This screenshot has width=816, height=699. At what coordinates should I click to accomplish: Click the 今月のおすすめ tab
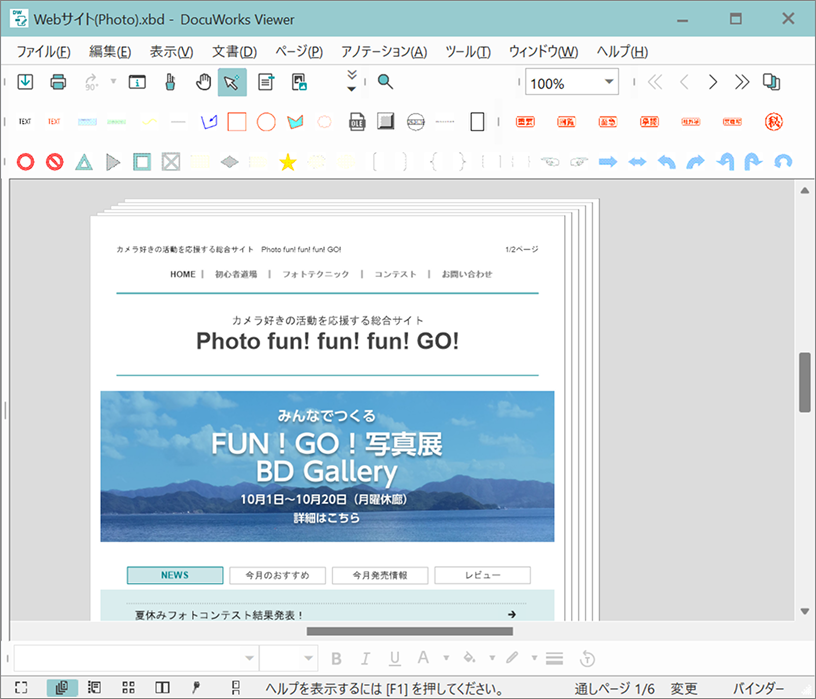click(x=277, y=575)
